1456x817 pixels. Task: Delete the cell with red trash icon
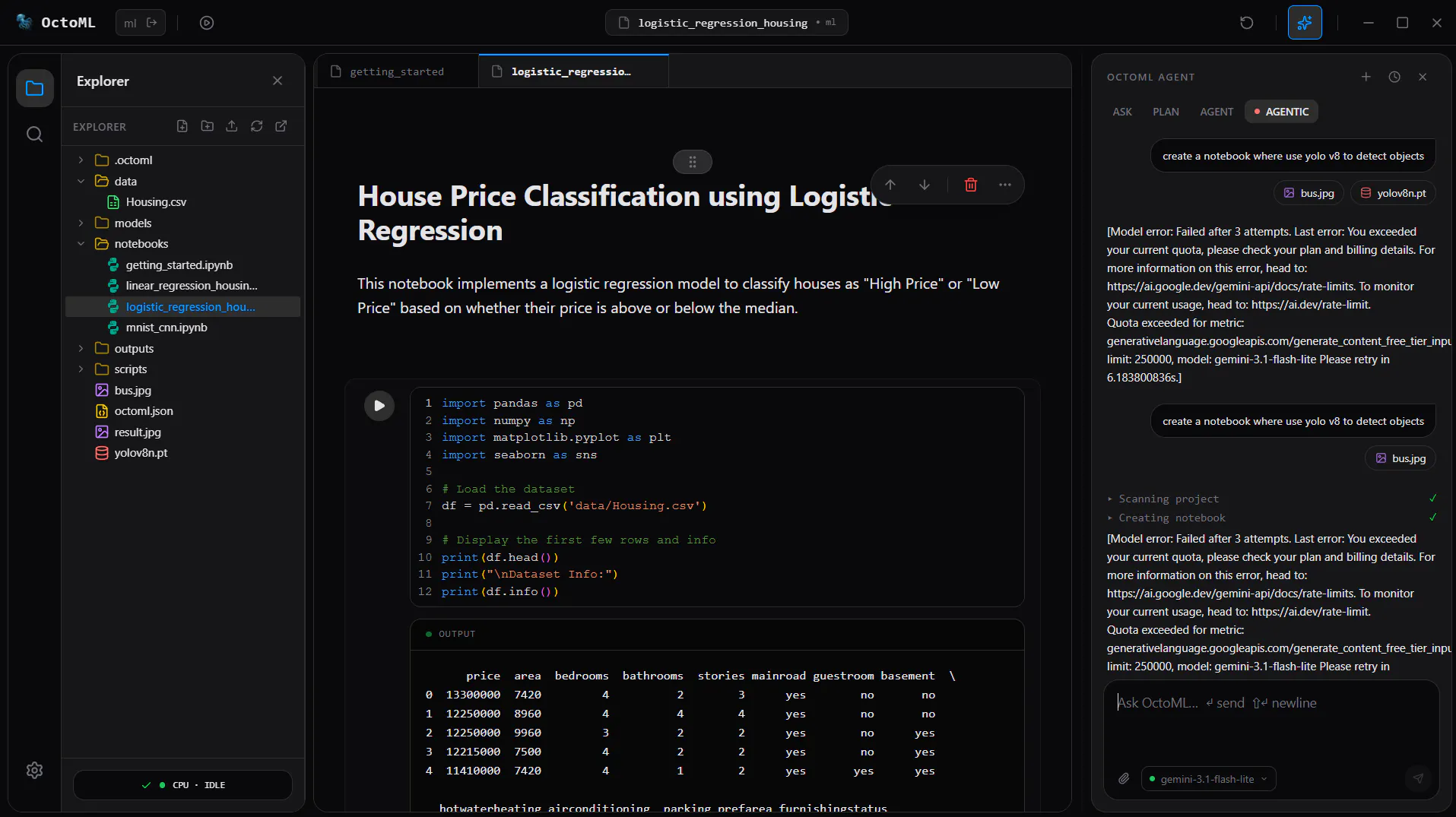click(971, 185)
